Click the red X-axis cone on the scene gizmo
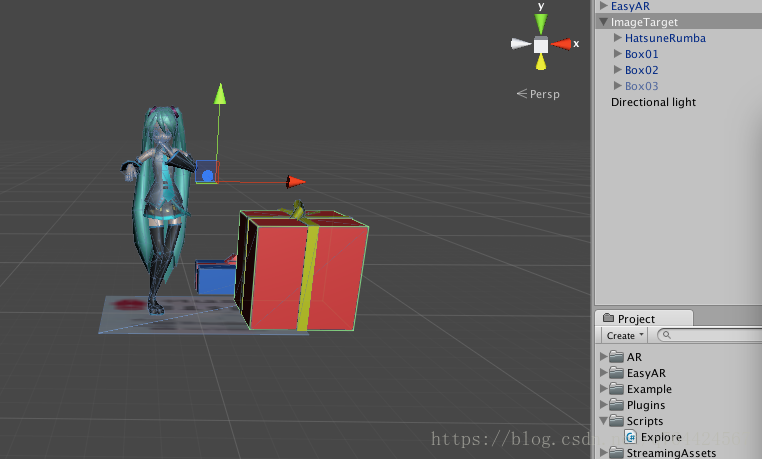 tap(561, 44)
